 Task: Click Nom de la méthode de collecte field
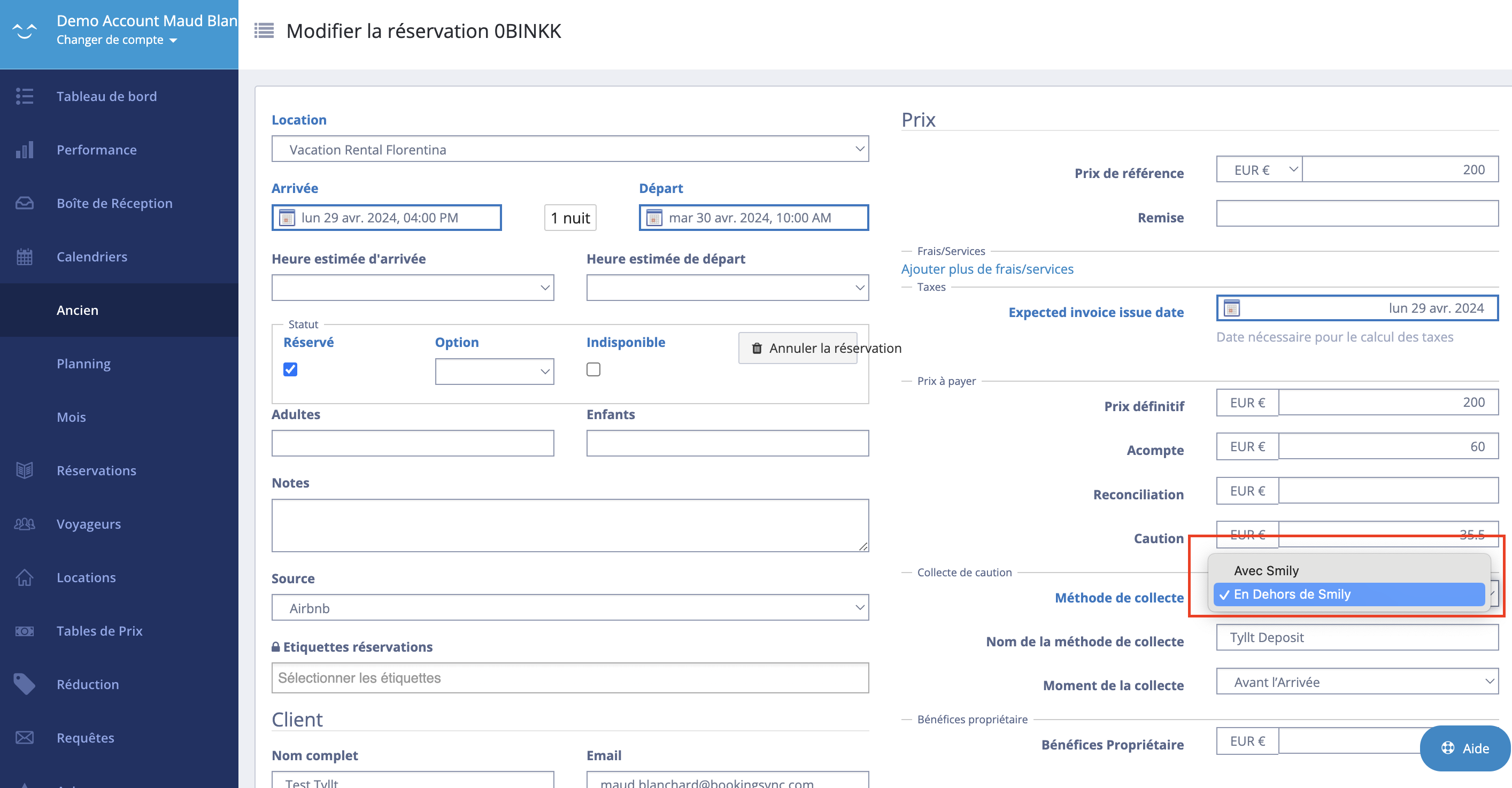pyautogui.click(x=1357, y=637)
